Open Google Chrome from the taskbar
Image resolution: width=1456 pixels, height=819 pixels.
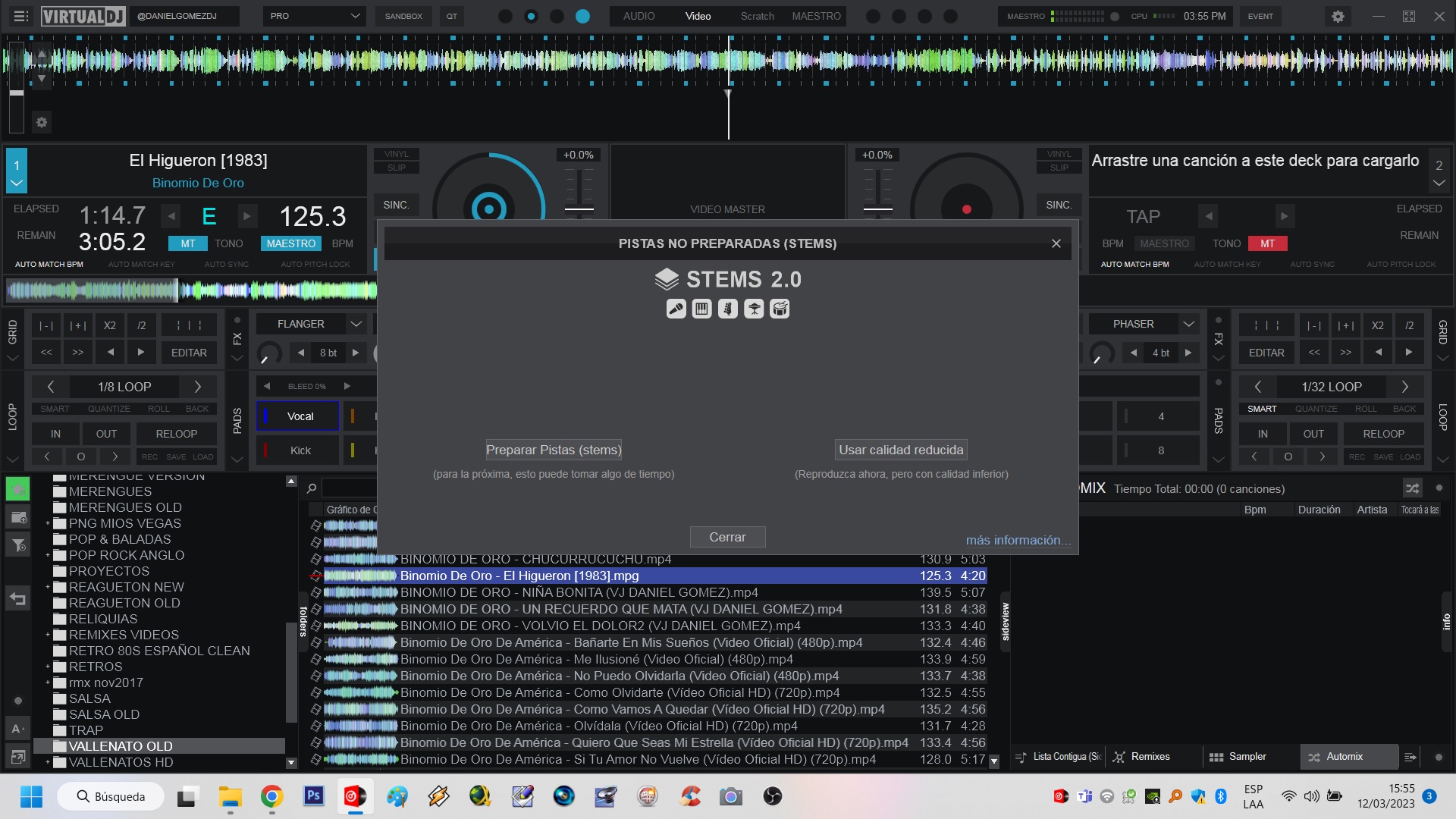pyautogui.click(x=271, y=796)
